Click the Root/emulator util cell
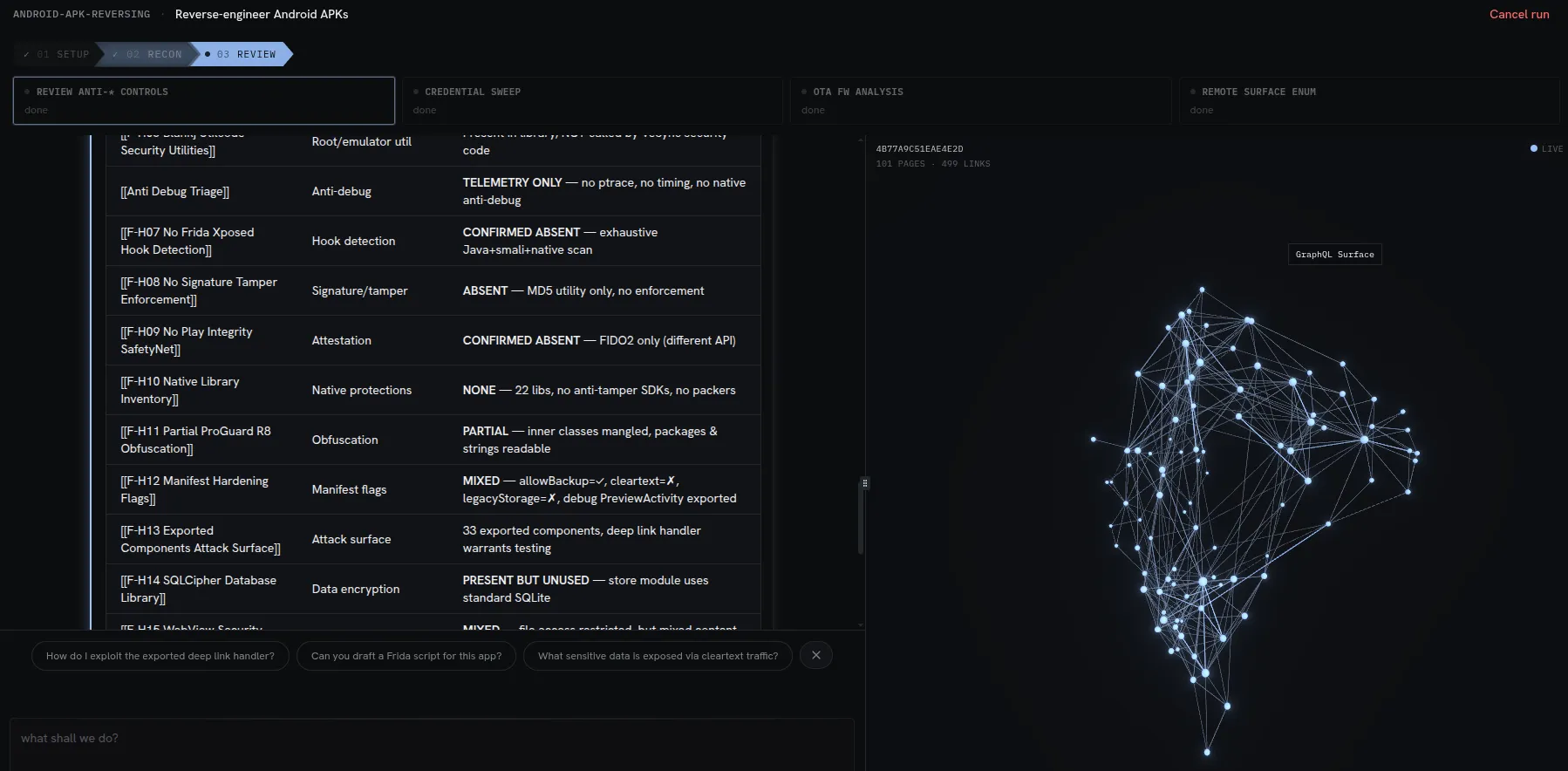This screenshot has height=771, width=1568. click(x=361, y=141)
